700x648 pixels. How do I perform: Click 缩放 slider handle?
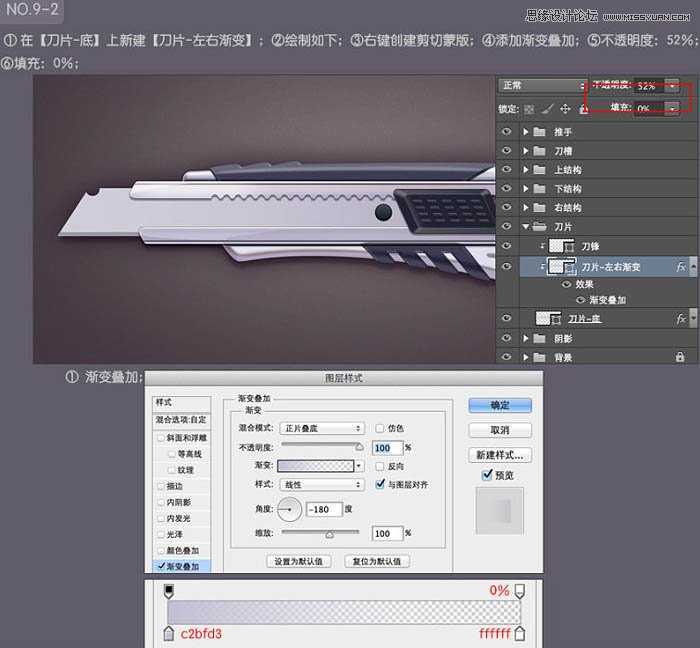[329, 534]
